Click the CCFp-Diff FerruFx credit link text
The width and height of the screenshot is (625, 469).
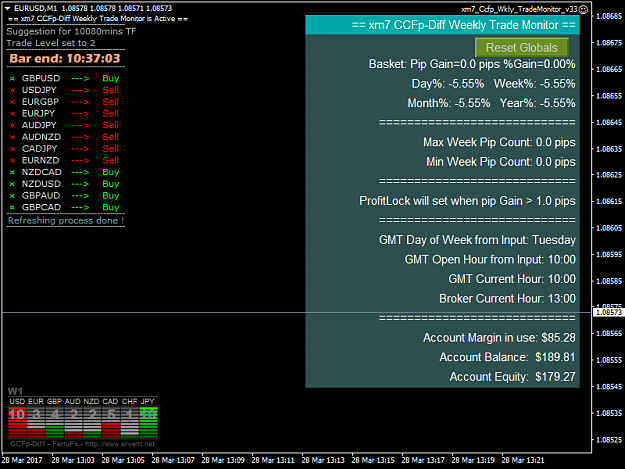(x=83, y=444)
